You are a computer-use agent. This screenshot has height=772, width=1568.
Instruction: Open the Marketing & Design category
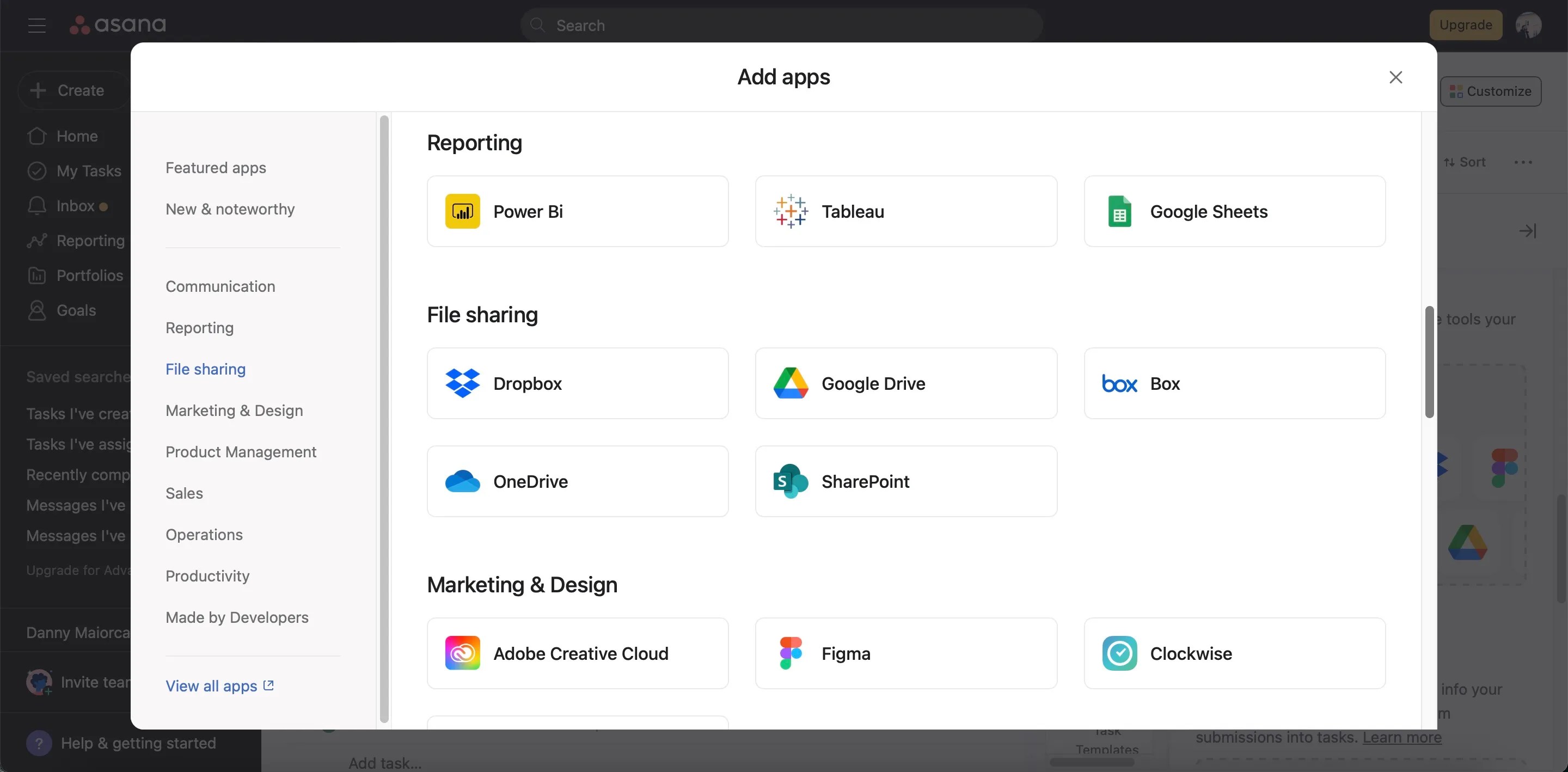pyautogui.click(x=234, y=410)
